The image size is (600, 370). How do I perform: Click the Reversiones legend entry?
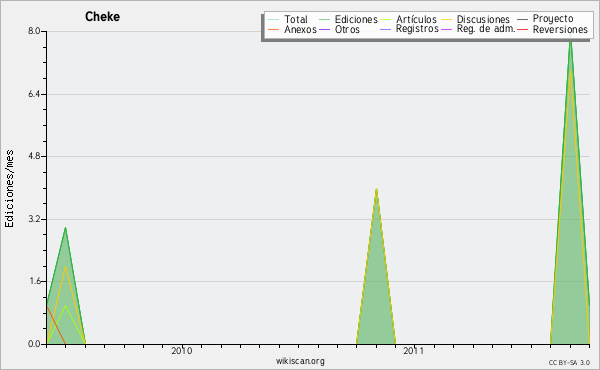tap(552, 29)
